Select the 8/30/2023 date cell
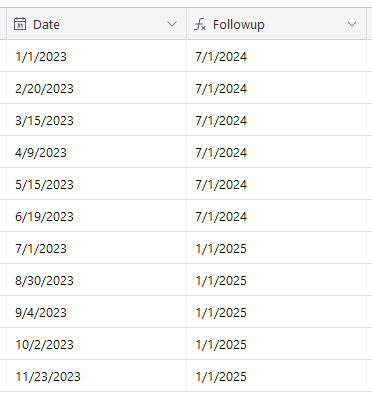Viewport: 372px width, 399px height. point(96,280)
